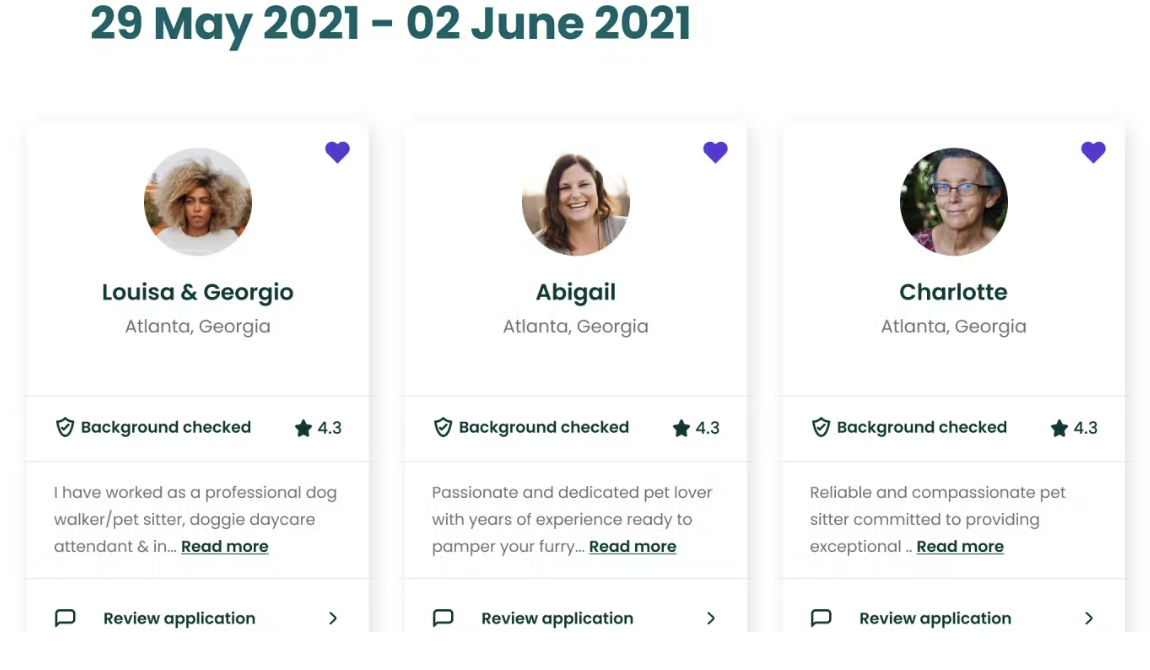1150x670 pixels.
Task: Expand Louisa & Georgio's application with the chevron
Action: point(333,619)
